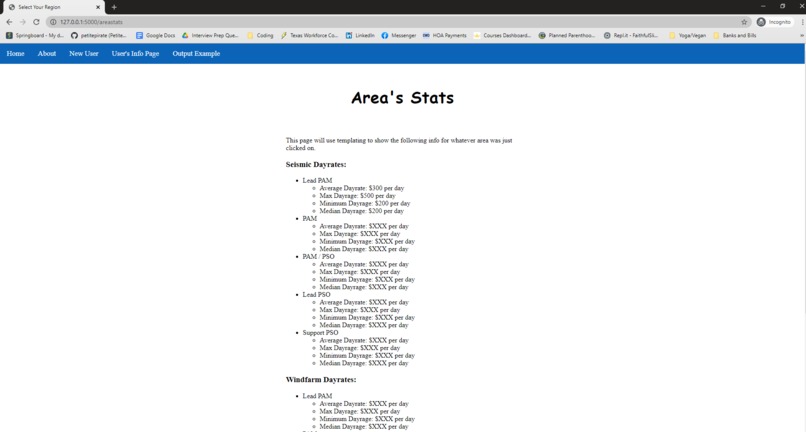
Task: Go back with the browser back arrow
Action: (x=9, y=22)
